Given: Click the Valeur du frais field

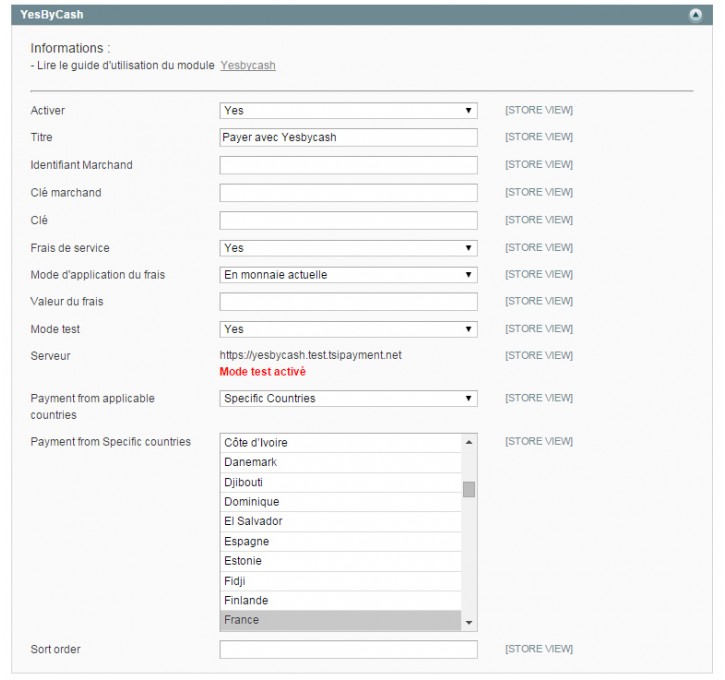Looking at the screenshot, I should (x=348, y=301).
